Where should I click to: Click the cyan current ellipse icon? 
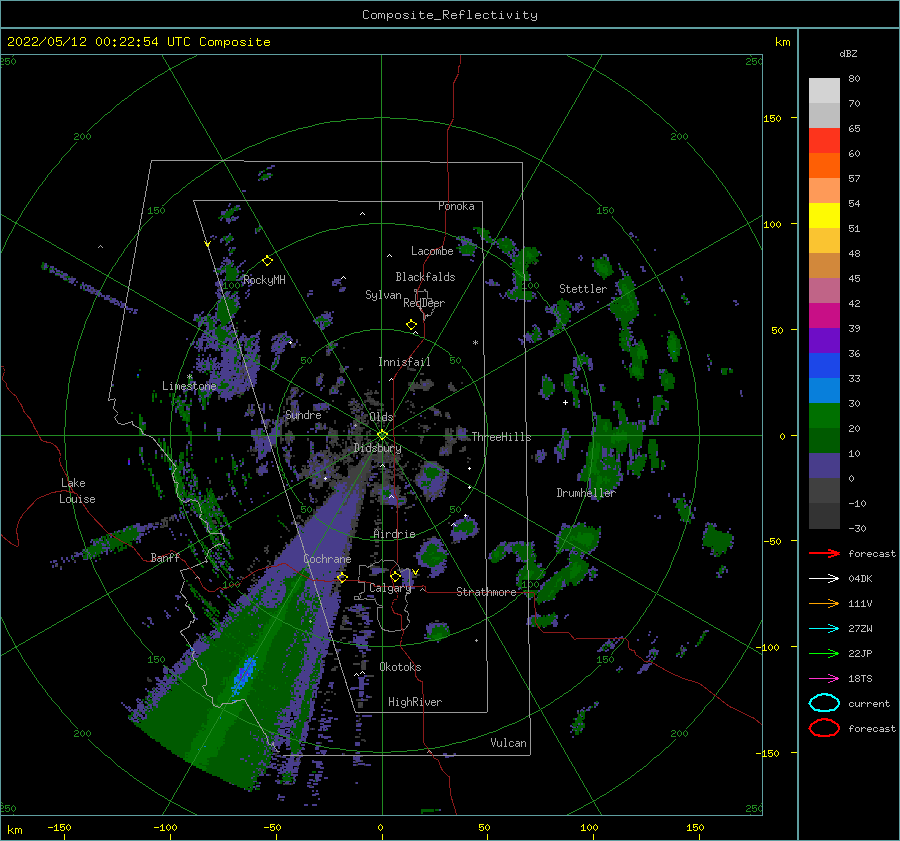(824, 703)
